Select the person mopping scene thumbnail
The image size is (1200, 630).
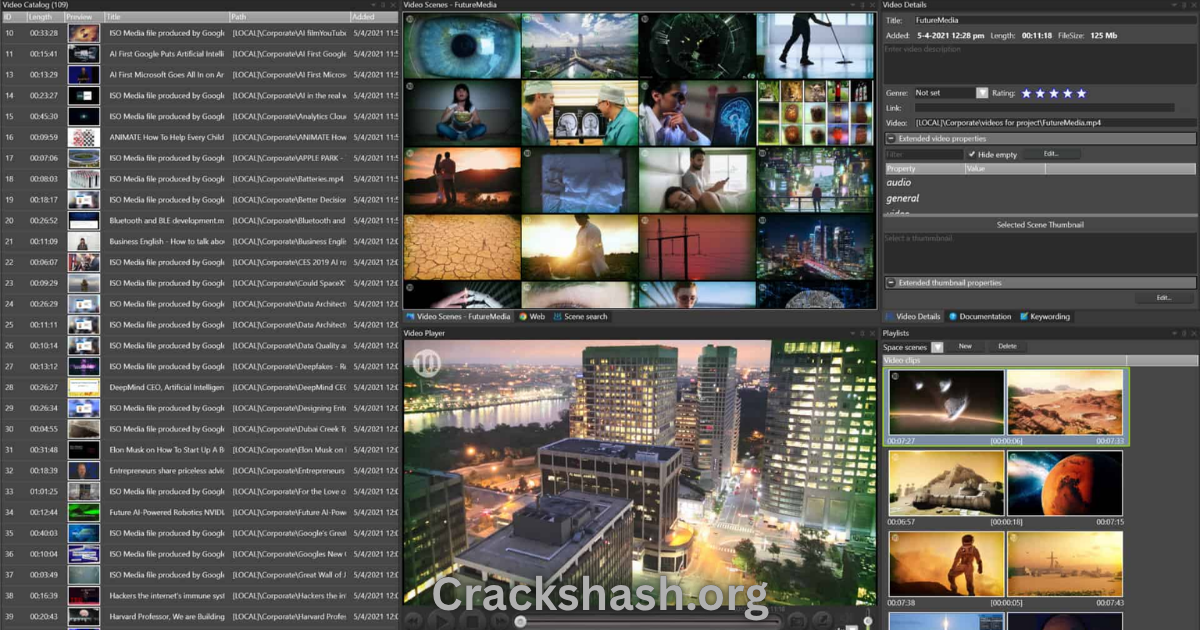pos(815,45)
